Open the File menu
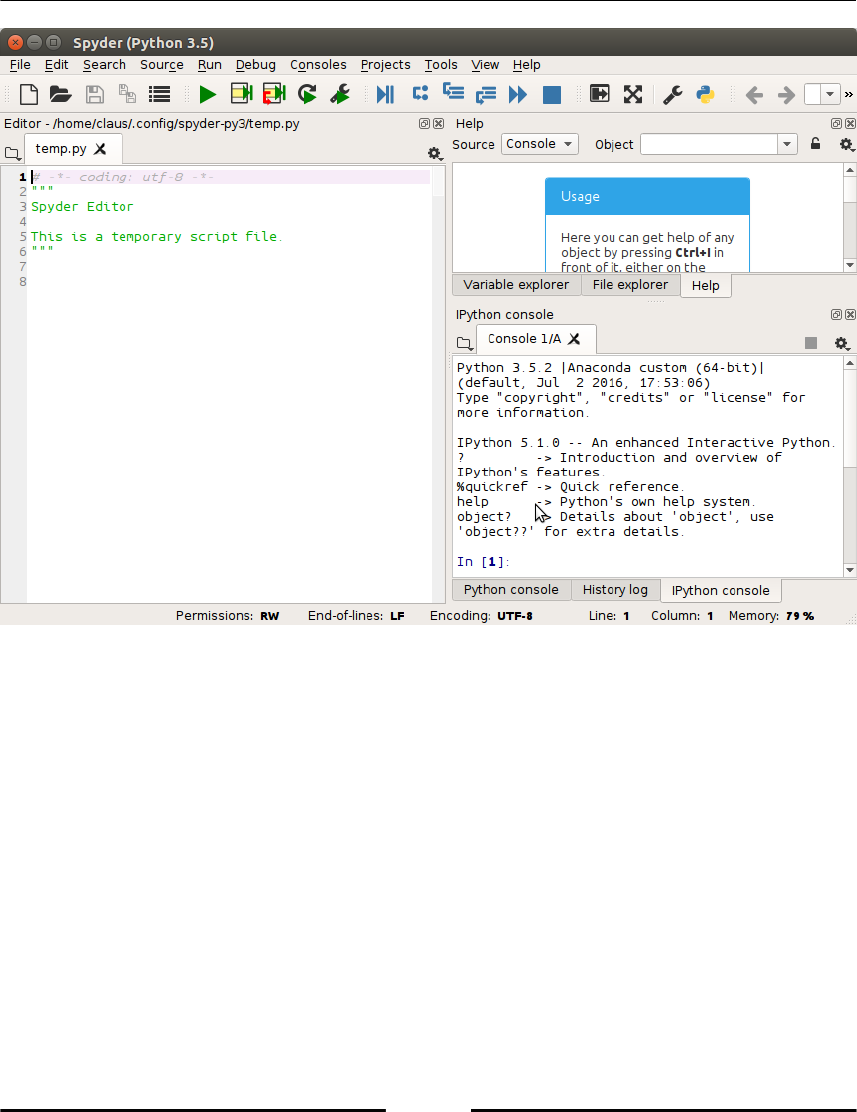This screenshot has width=857, height=1112. (20, 65)
